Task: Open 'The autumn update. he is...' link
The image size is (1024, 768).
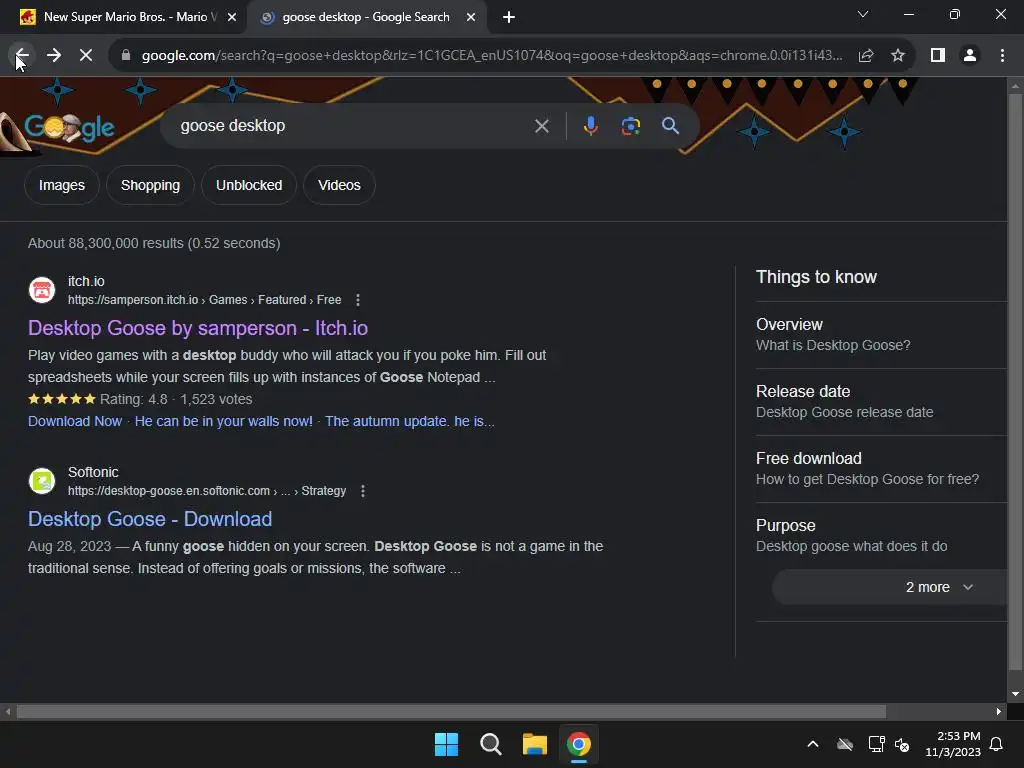Action: (409, 421)
